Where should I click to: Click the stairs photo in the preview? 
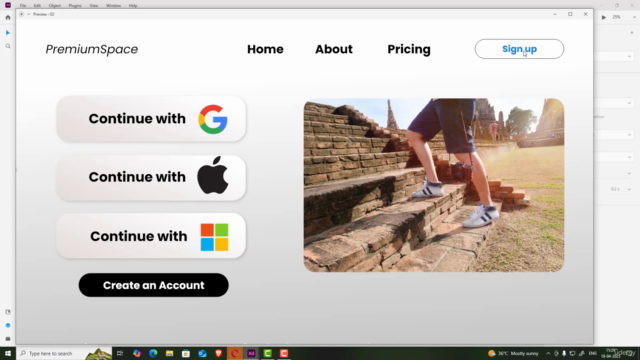pos(434,185)
